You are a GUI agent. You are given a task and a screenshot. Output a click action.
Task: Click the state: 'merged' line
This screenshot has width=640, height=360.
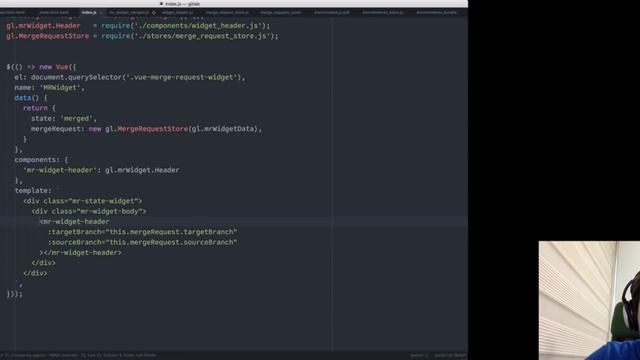64,118
